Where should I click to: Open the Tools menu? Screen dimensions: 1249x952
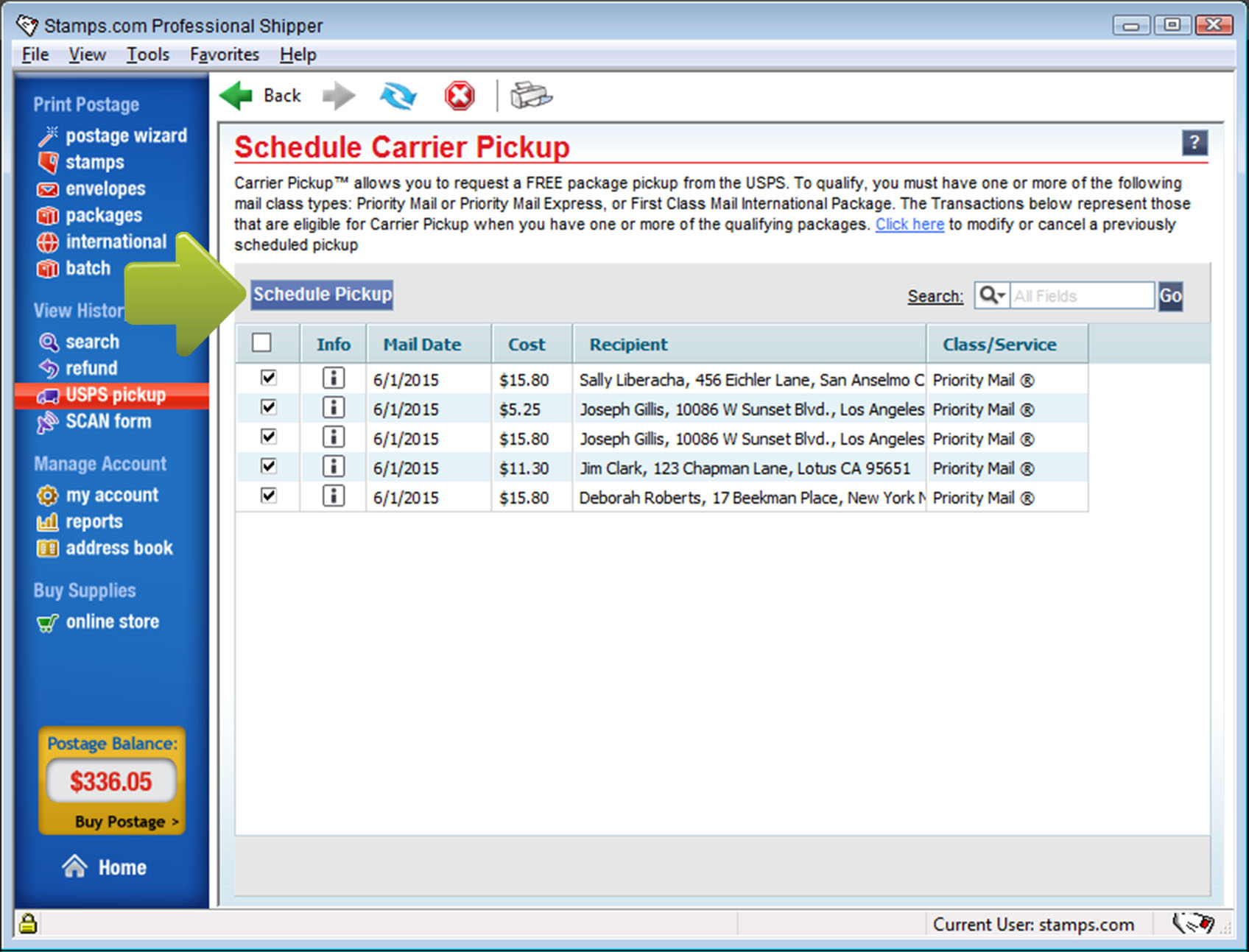click(x=148, y=54)
